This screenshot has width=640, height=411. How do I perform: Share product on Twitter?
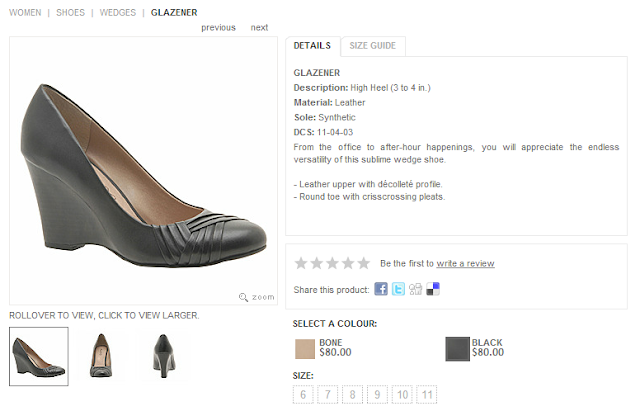(398, 289)
